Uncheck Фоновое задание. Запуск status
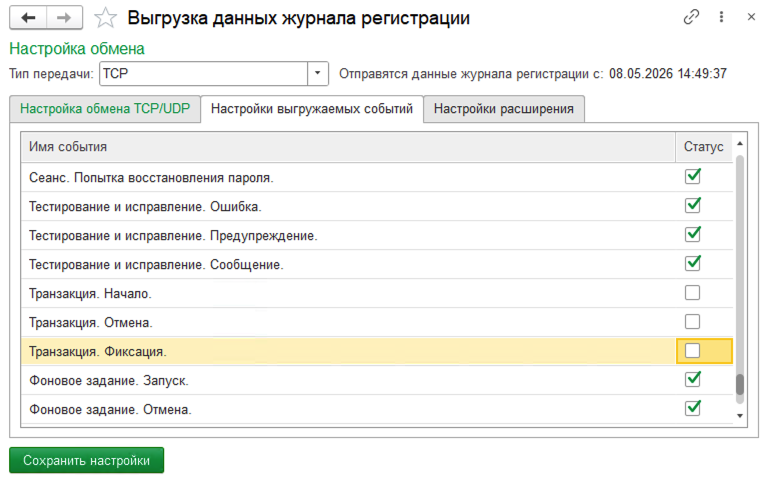Image resolution: width=766 pixels, height=483 pixels. pos(692,379)
